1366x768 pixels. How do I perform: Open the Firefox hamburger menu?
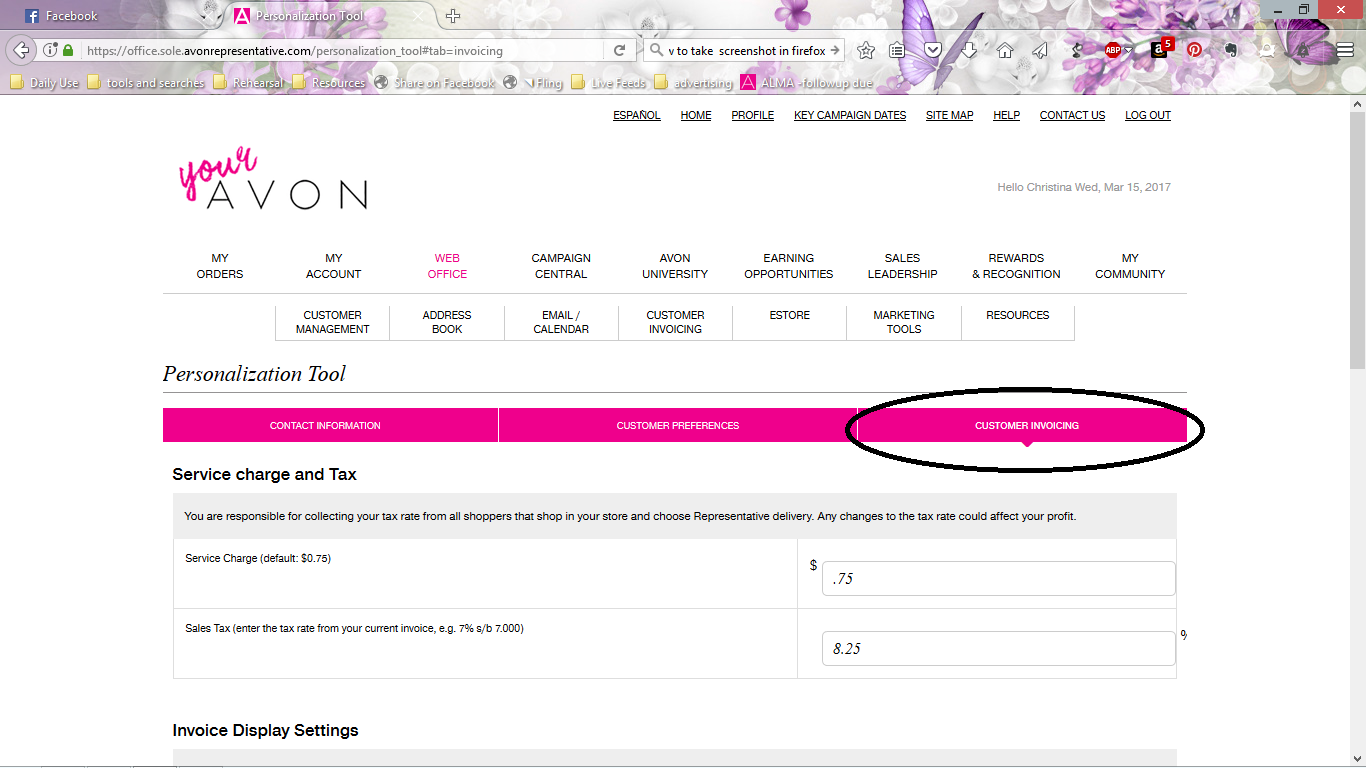point(1344,50)
